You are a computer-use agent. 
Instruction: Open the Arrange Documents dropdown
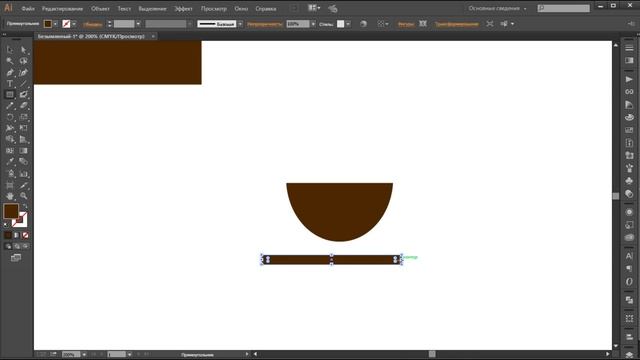314,8
